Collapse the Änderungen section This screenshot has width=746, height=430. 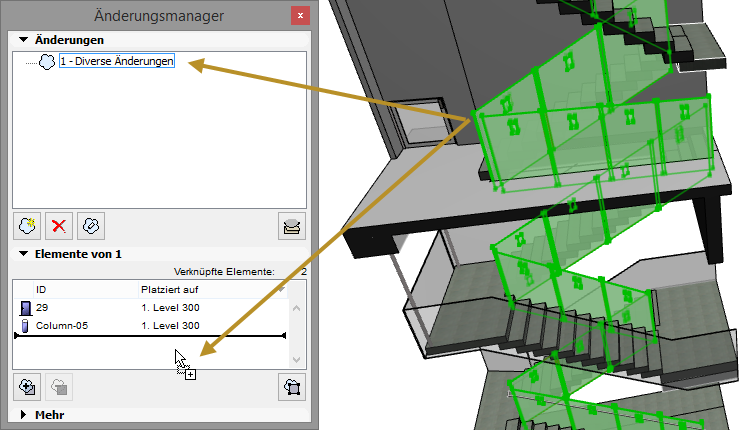23,40
